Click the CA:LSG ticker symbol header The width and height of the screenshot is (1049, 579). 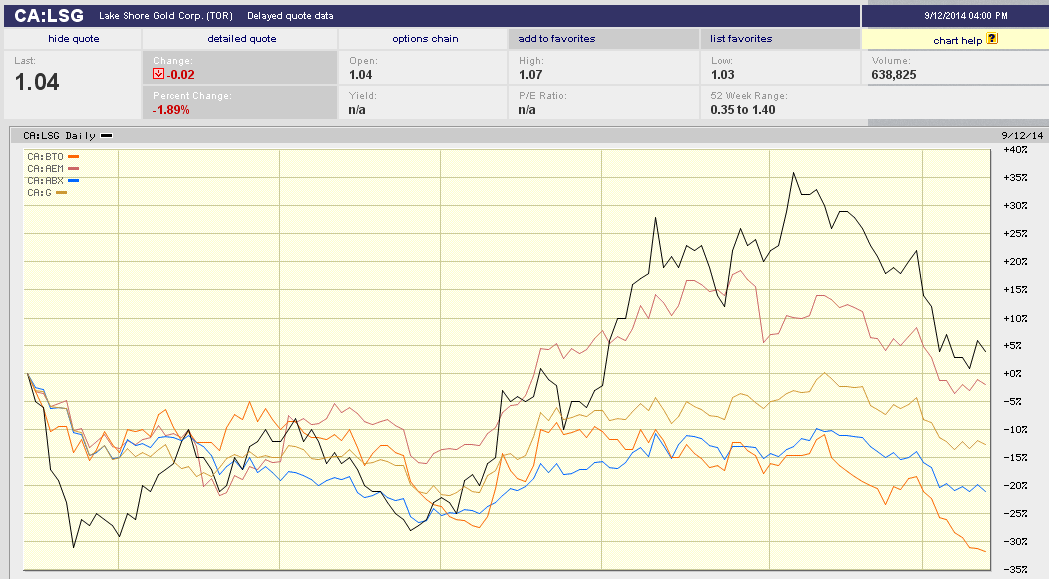[49, 15]
